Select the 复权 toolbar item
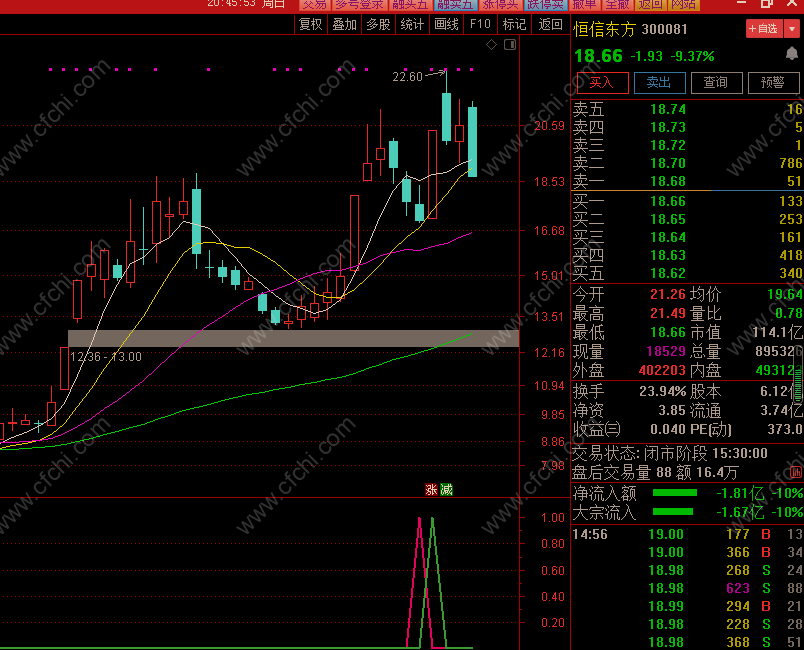804x650 pixels. click(311, 24)
